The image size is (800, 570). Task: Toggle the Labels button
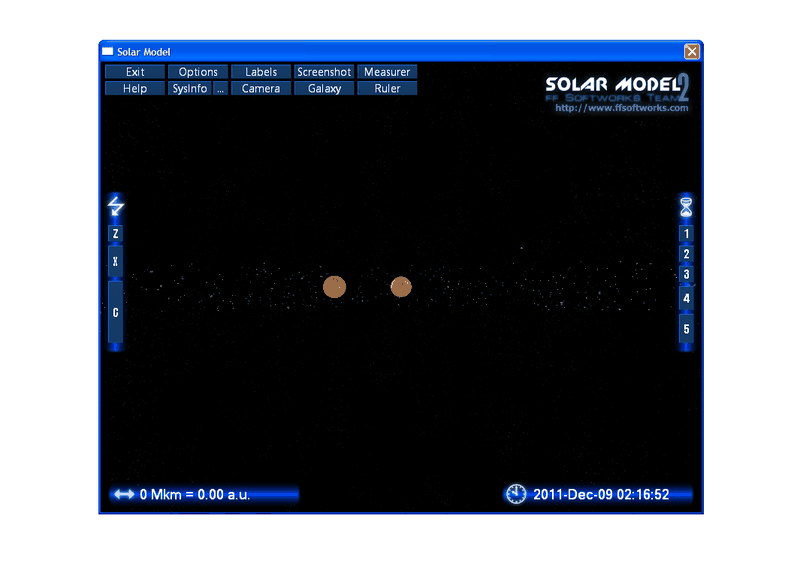click(261, 72)
